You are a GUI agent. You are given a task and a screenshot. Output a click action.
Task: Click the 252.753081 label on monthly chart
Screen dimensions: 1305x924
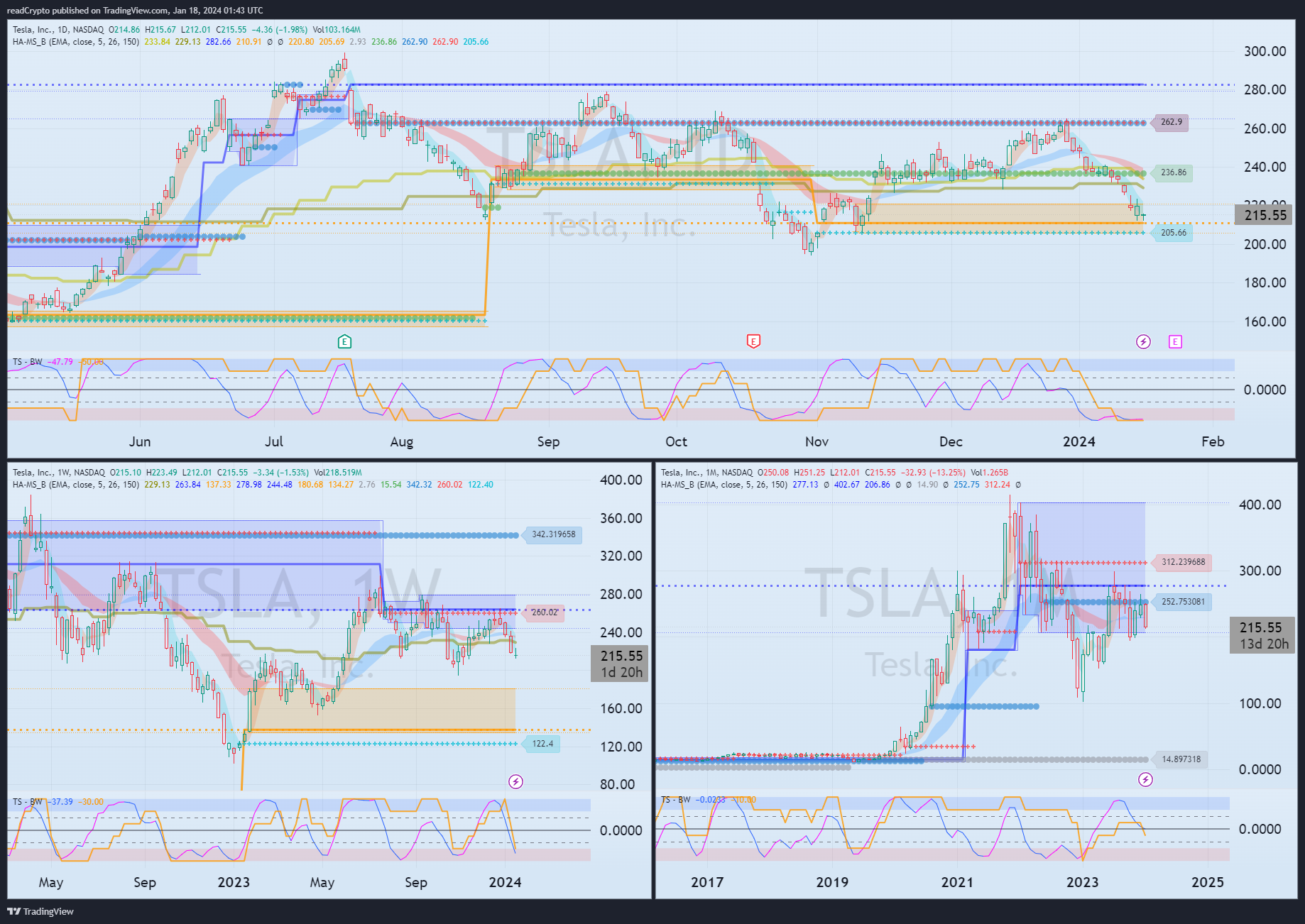pos(1183,602)
